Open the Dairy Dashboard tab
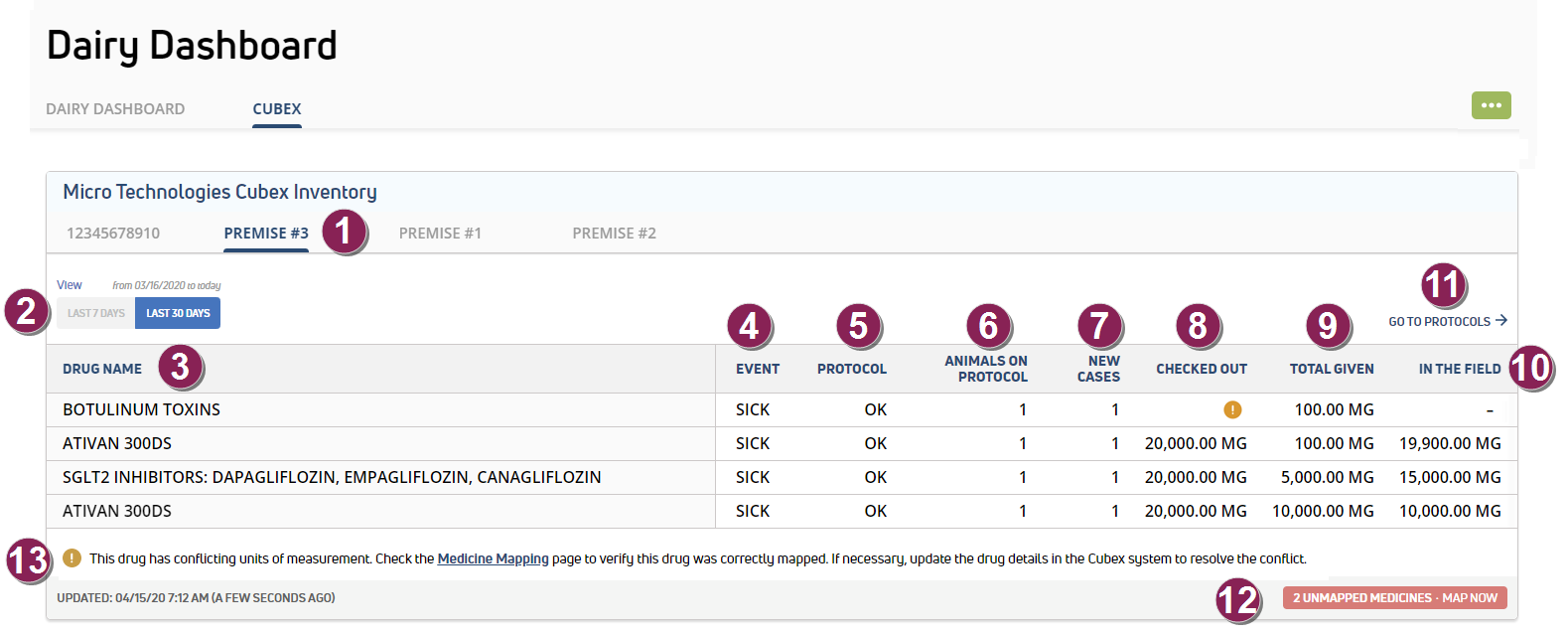This screenshot has width=1568, height=635. click(115, 109)
